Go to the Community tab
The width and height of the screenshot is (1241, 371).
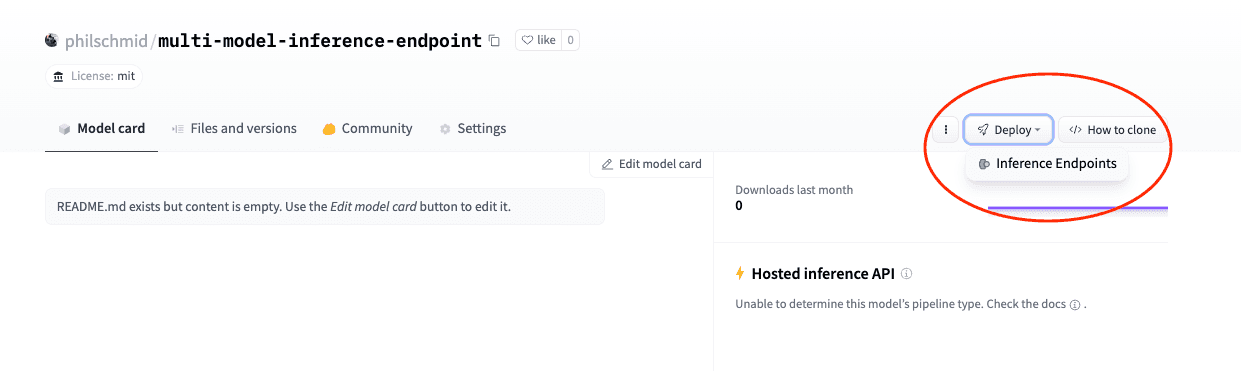(x=368, y=129)
